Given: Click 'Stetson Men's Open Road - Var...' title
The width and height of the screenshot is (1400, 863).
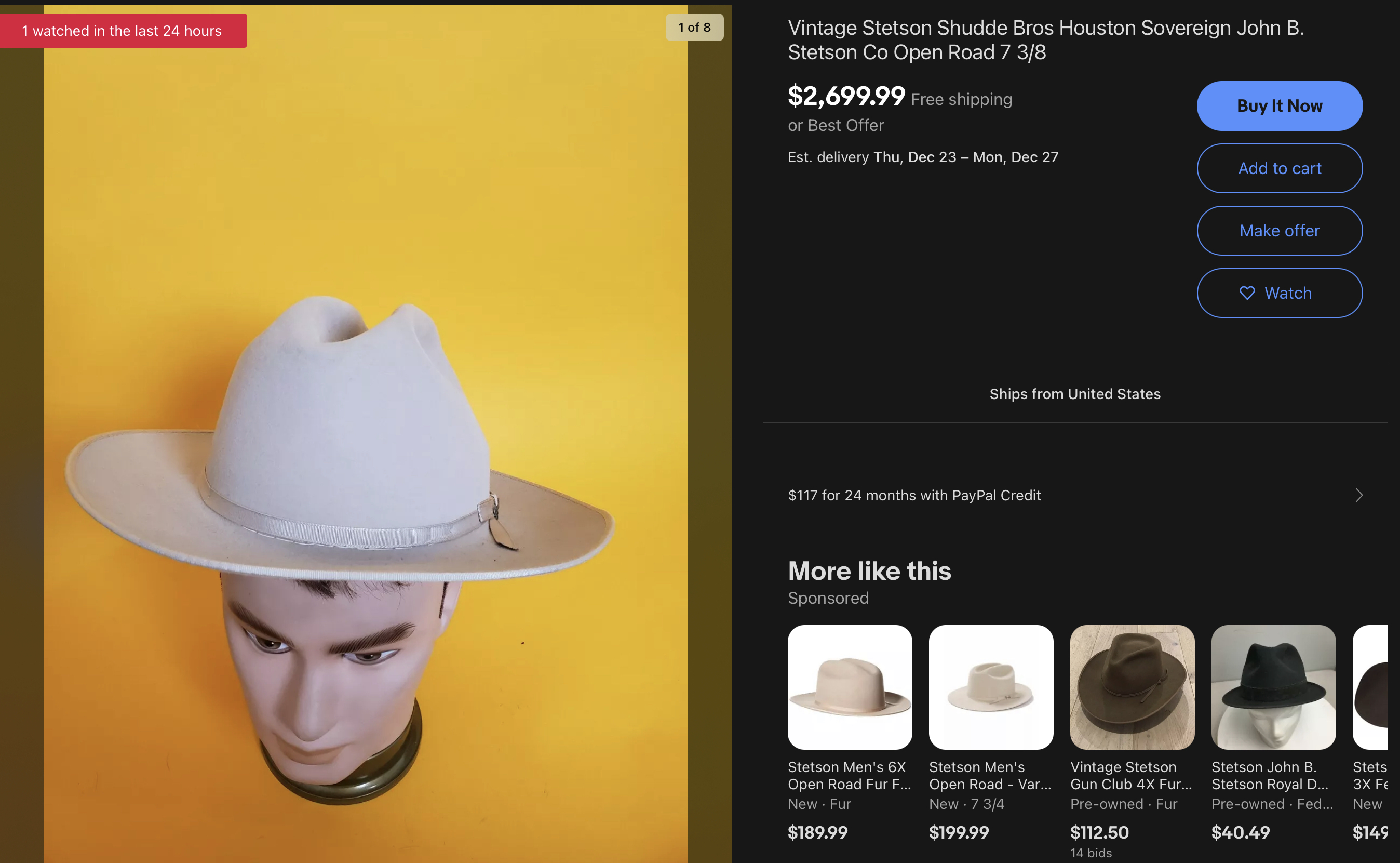Looking at the screenshot, I should click(x=990, y=776).
